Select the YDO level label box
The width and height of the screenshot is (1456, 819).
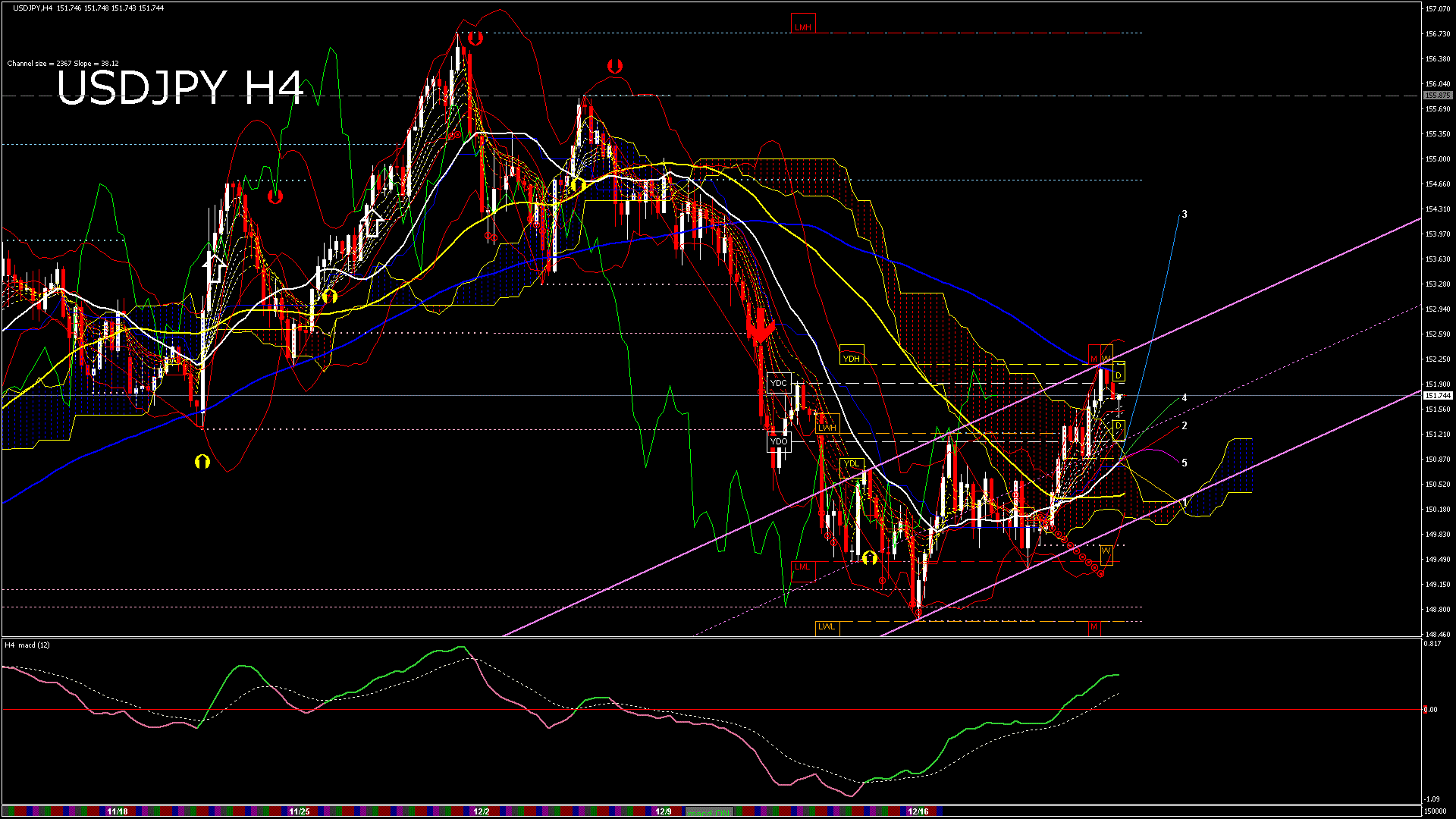[x=779, y=441]
